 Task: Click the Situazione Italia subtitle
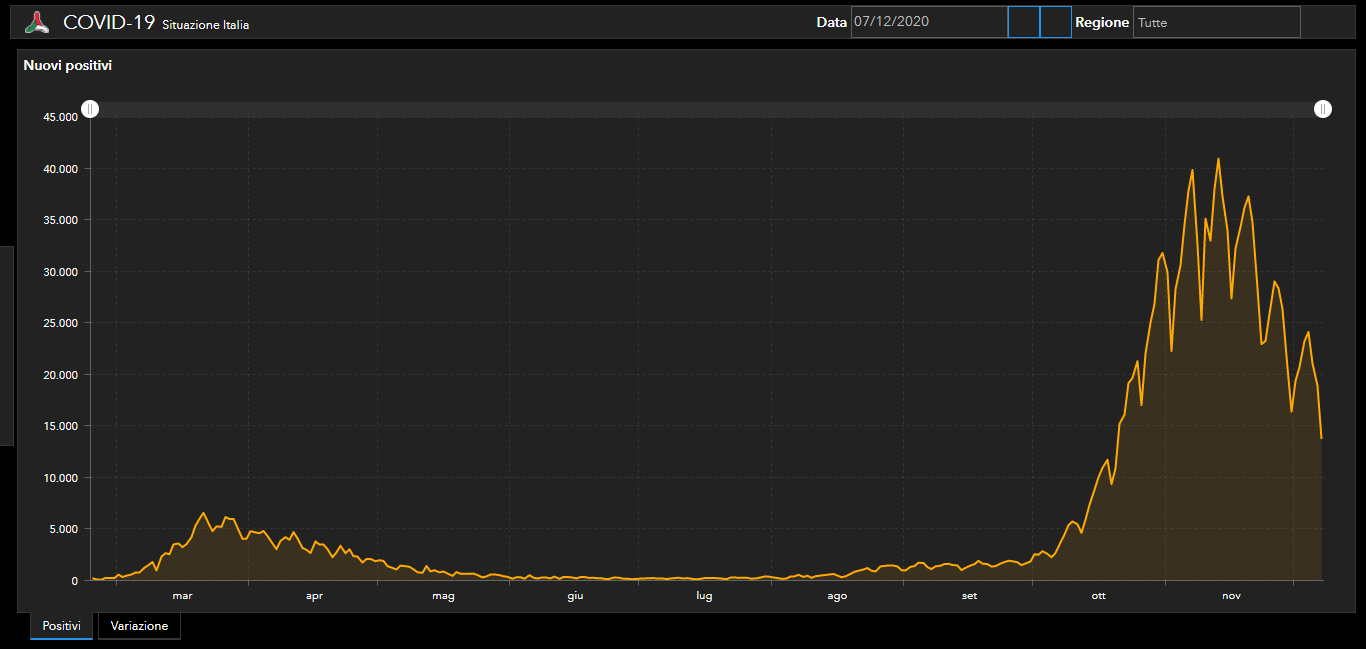[205, 25]
